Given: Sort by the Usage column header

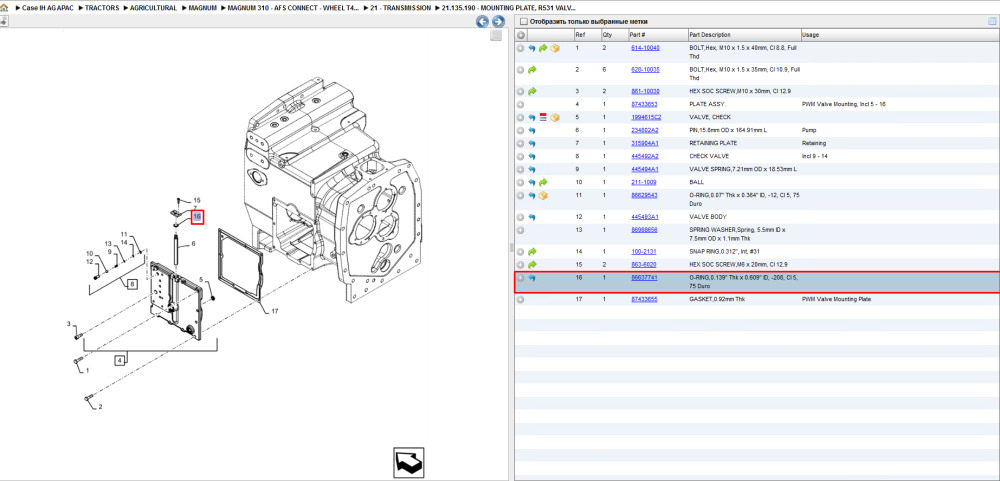Looking at the screenshot, I should point(811,34).
